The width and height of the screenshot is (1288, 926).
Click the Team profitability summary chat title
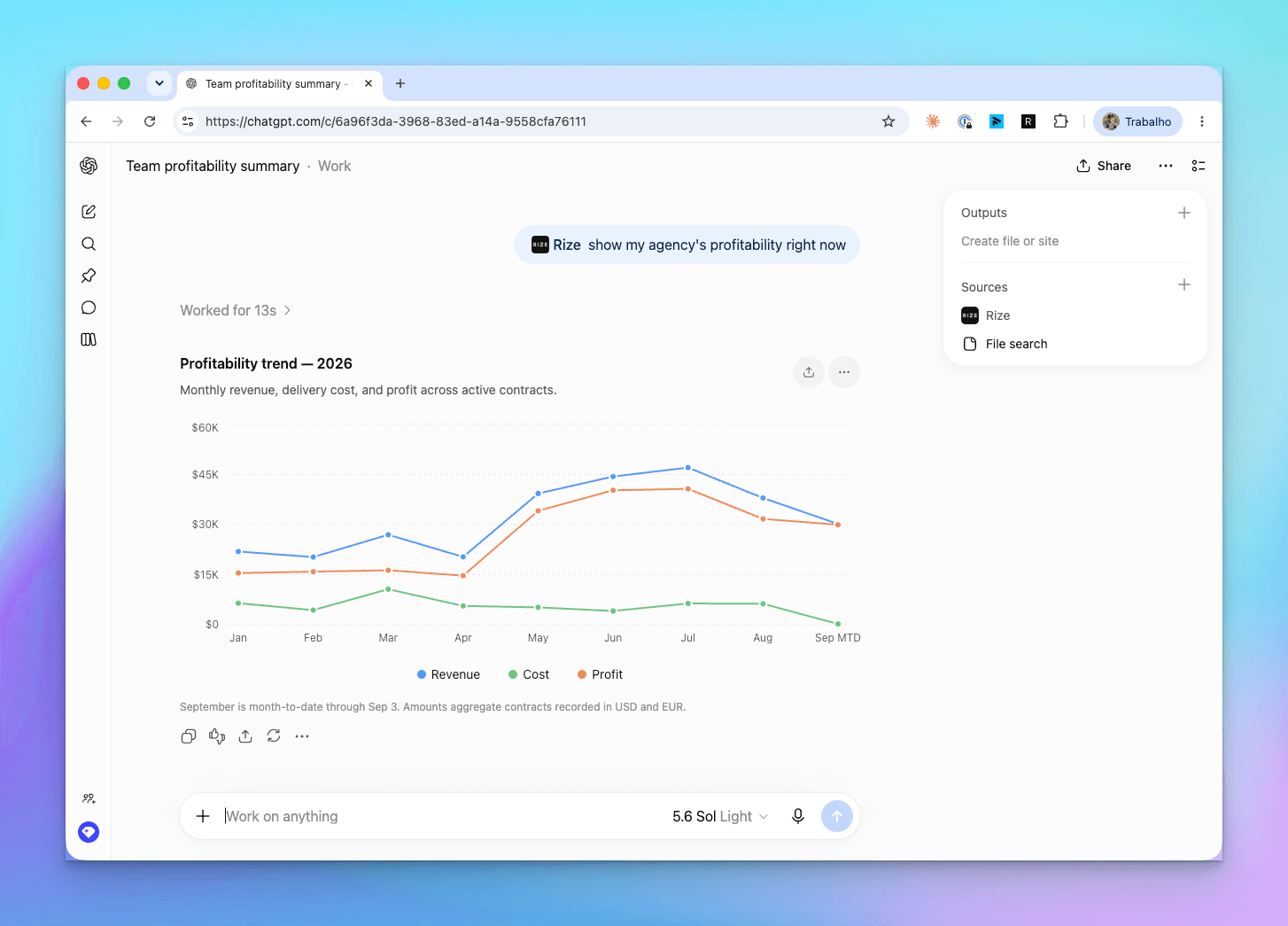tap(213, 166)
